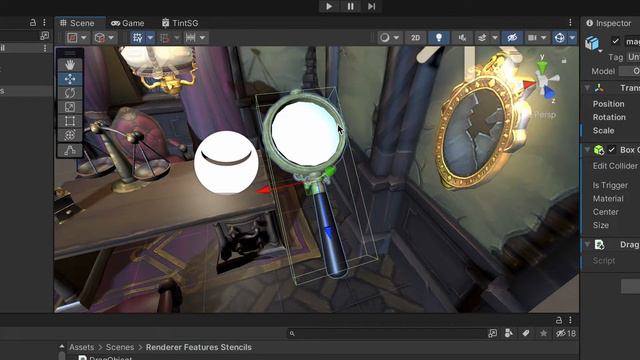Toggle the handle rotation cube icon
The image size is (640, 360).
tap(99, 38)
